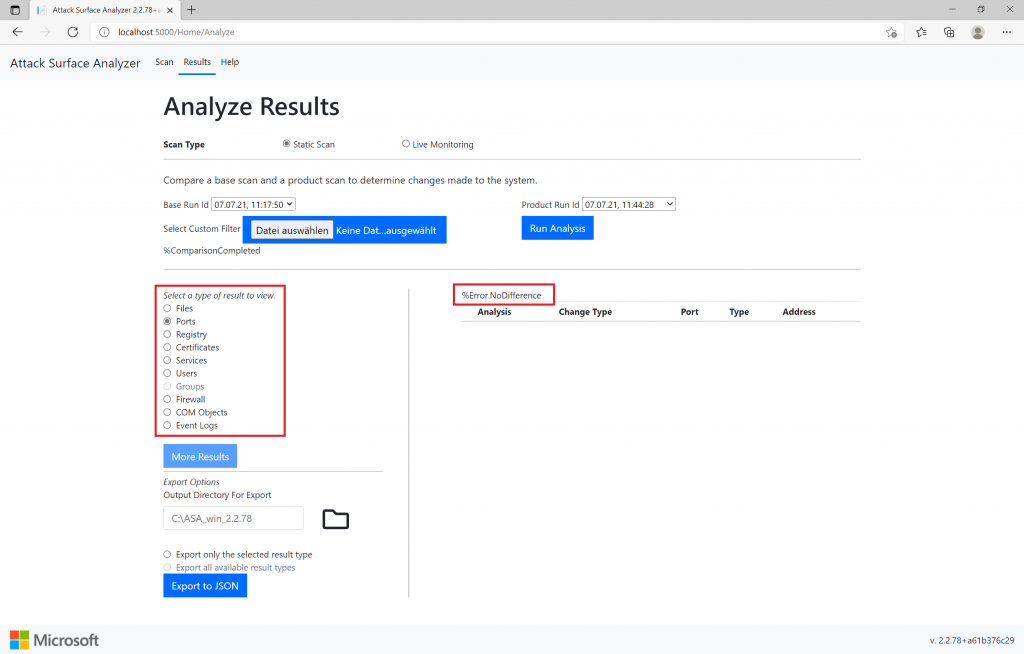
Task: Choose the Files result type
Action: click(167, 308)
